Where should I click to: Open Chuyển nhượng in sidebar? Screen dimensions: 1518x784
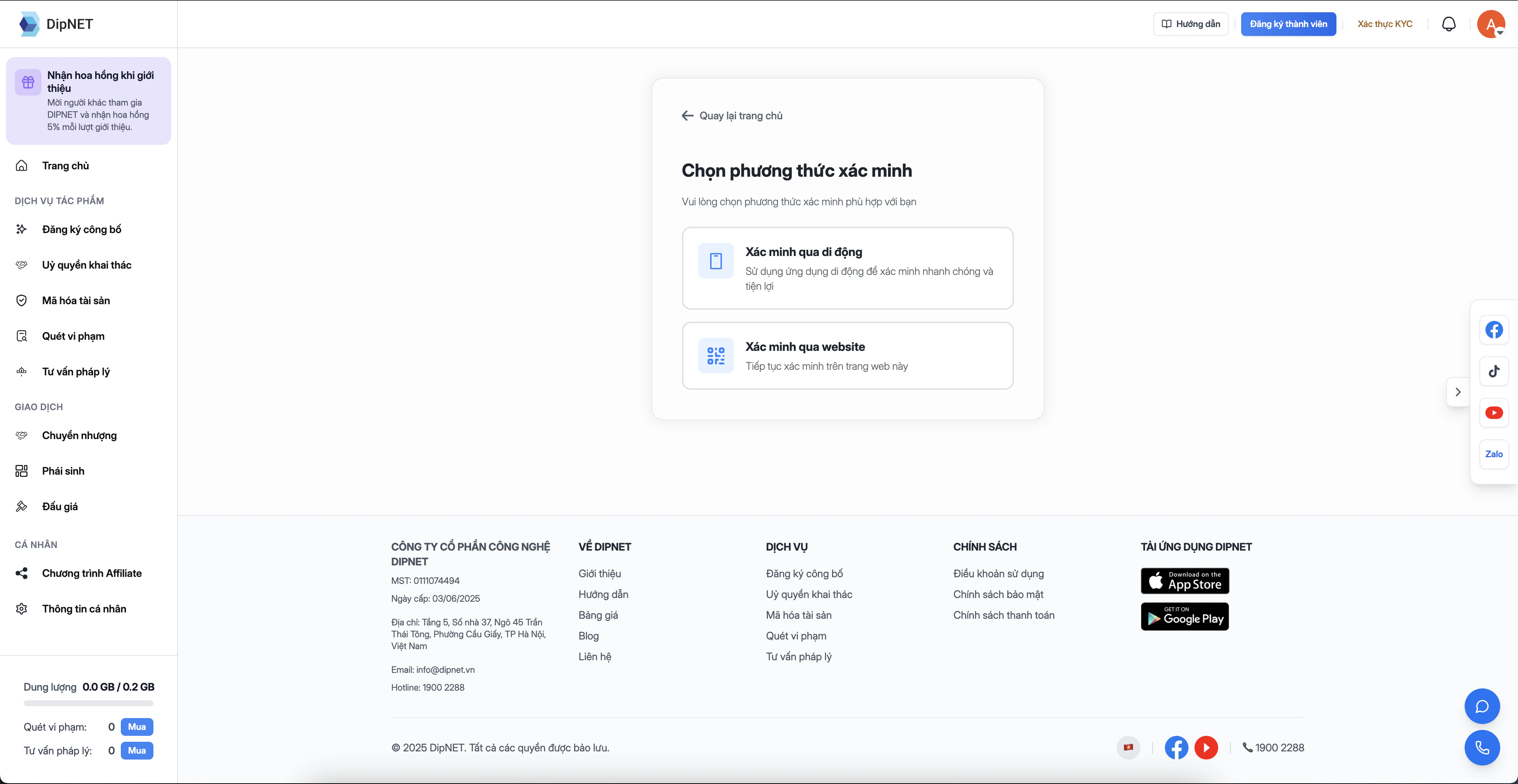pos(89,435)
